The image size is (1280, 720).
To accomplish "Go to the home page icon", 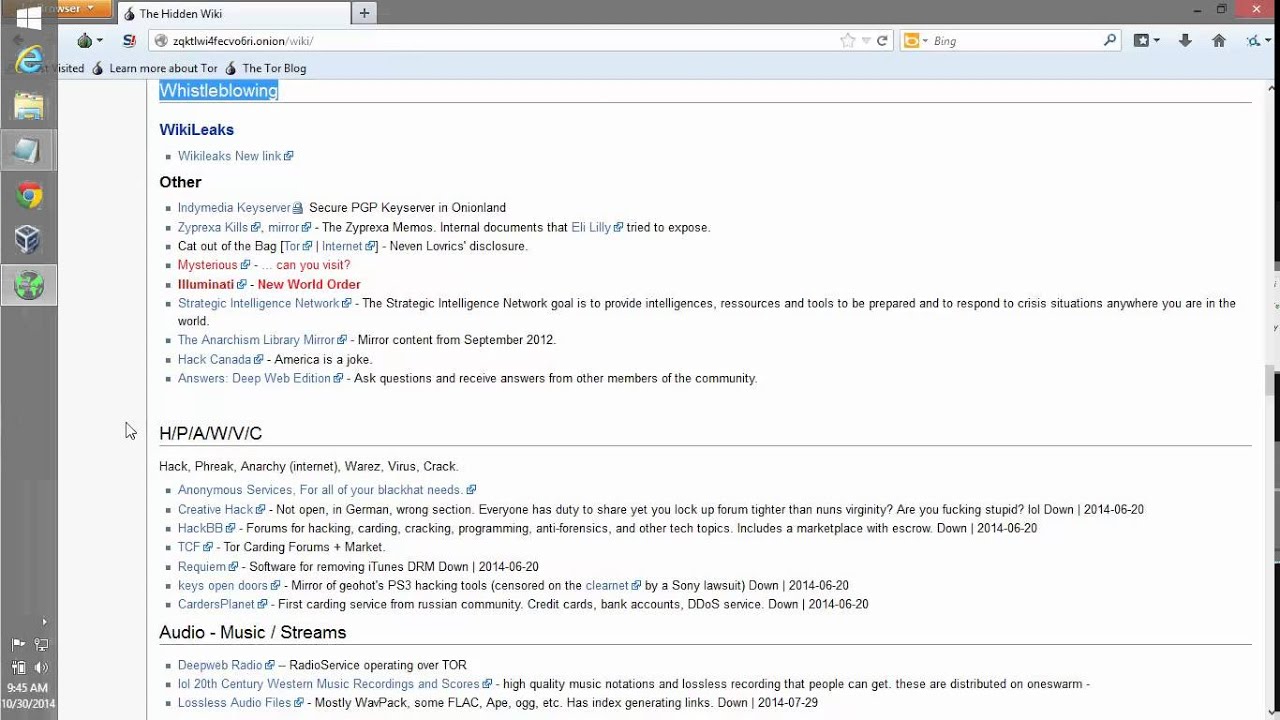I will 1218,41.
